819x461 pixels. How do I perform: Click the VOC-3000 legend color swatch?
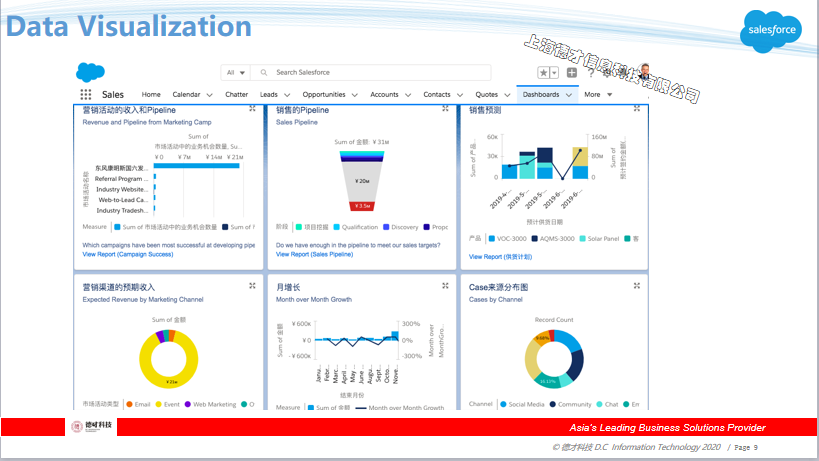pyautogui.click(x=492, y=239)
